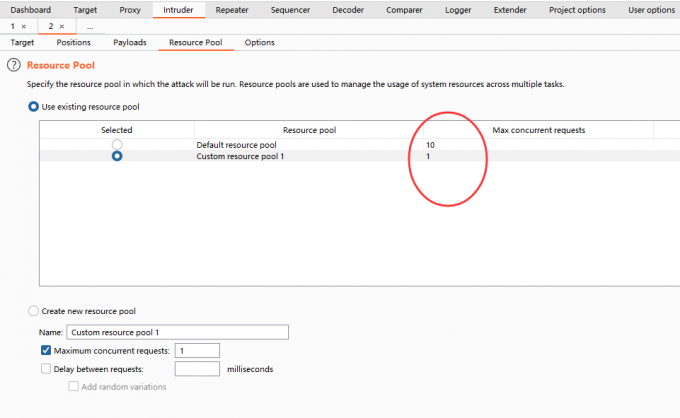Viewport: 680px width, 418px height.
Task: Add new Intruder tab via ellipsis
Action: coord(90,27)
